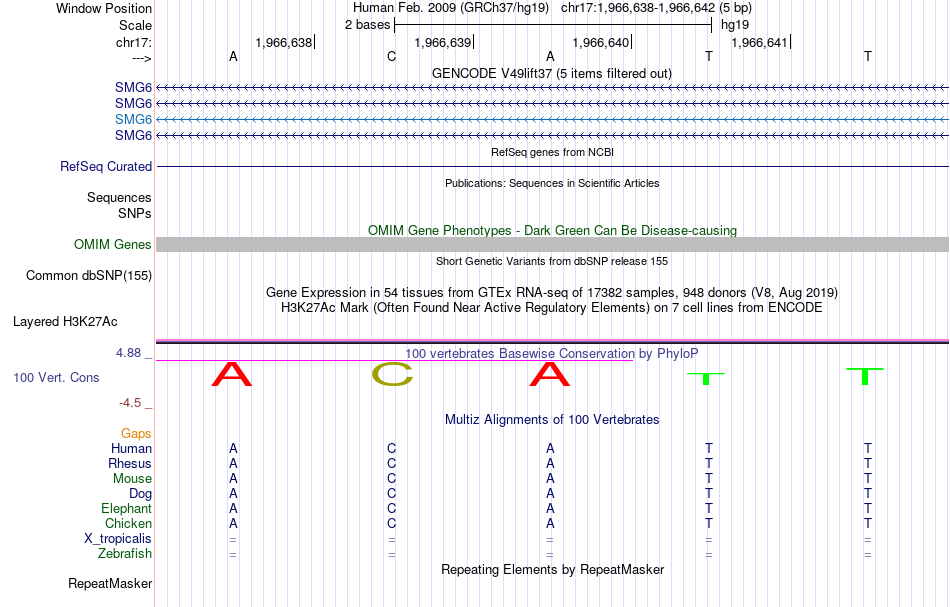The width and height of the screenshot is (950, 607).
Task: Click the OMIM Genes track label
Action: tap(113, 244)
